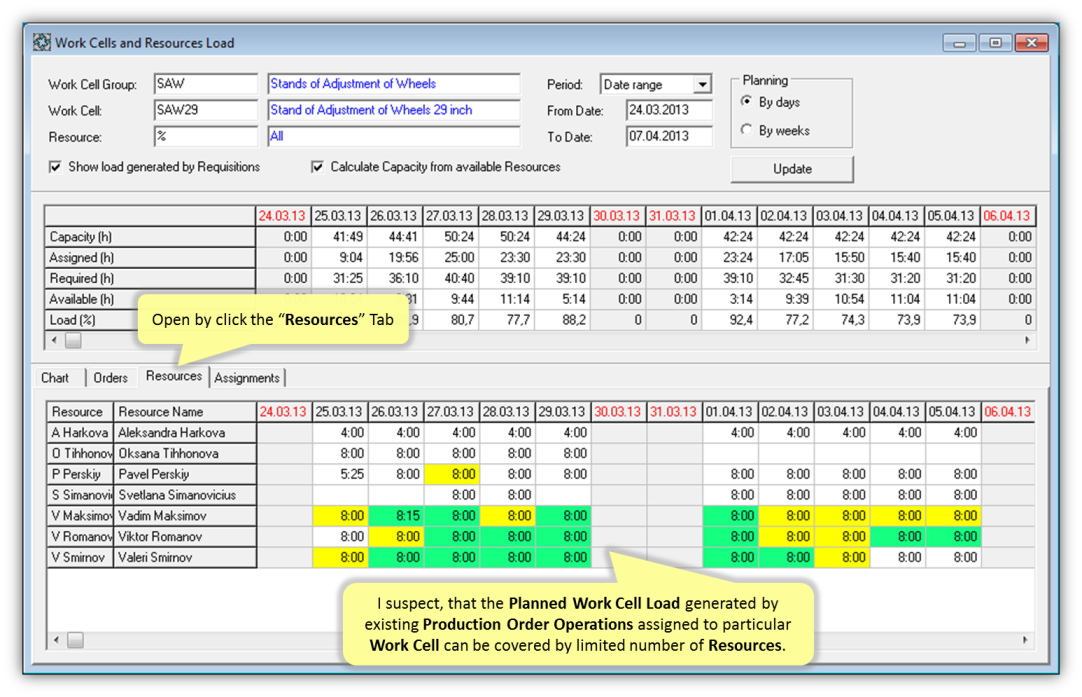Switch to the Orders tab
The width and height of the screenshot is (1082, 697).
(110, 377)
